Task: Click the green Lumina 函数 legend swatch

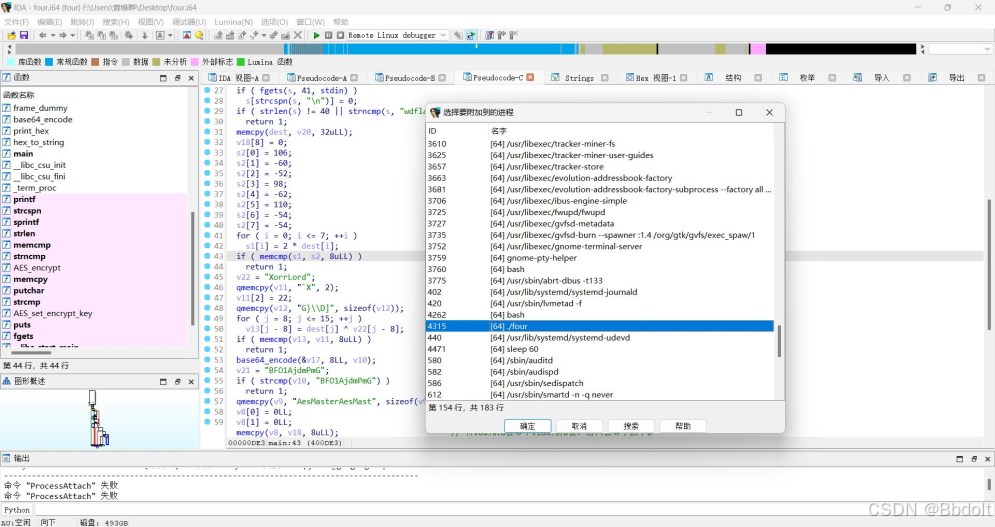Action: click(241, 62)
